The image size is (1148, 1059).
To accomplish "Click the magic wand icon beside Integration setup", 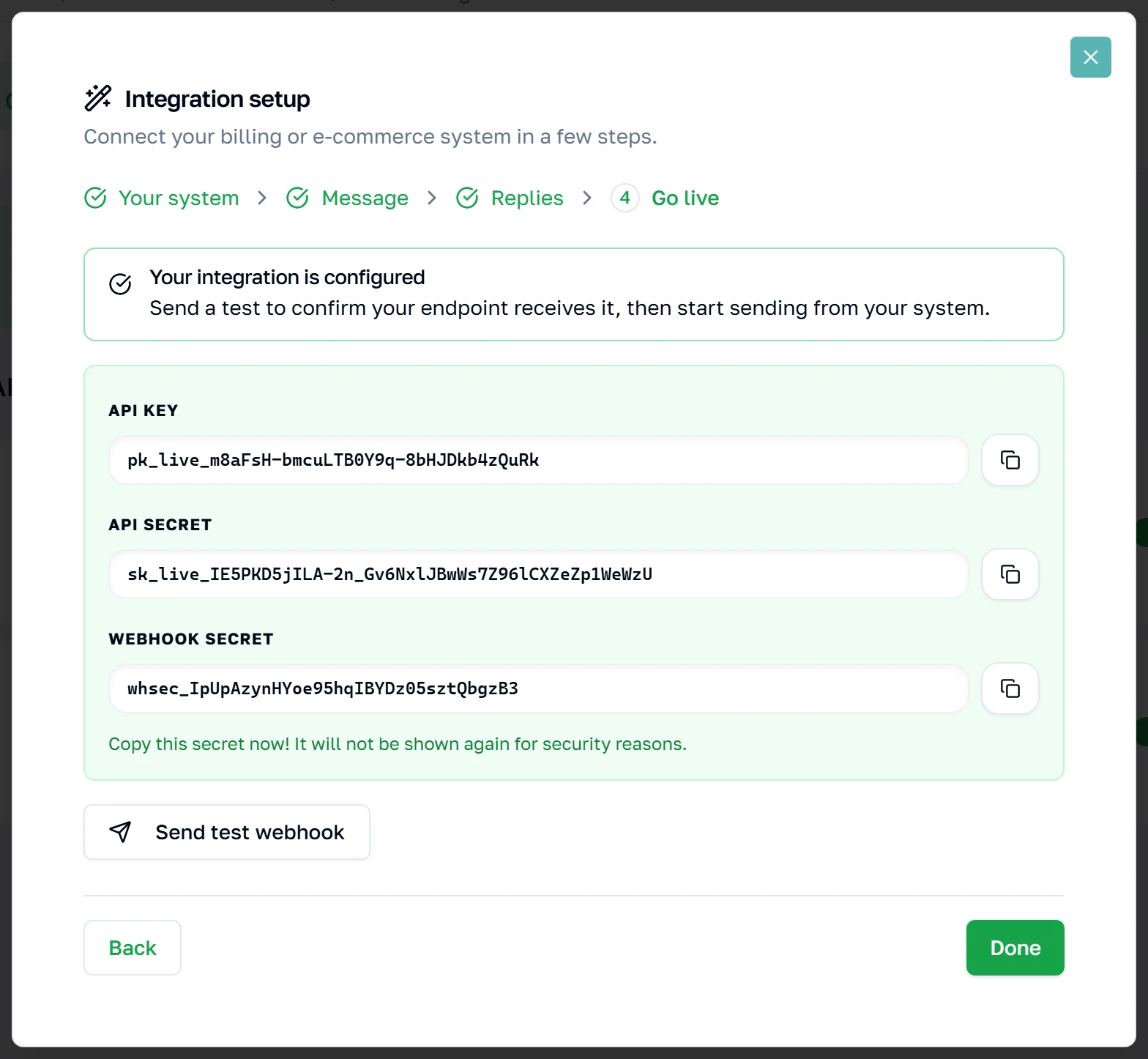I will [x=98, y=98].
